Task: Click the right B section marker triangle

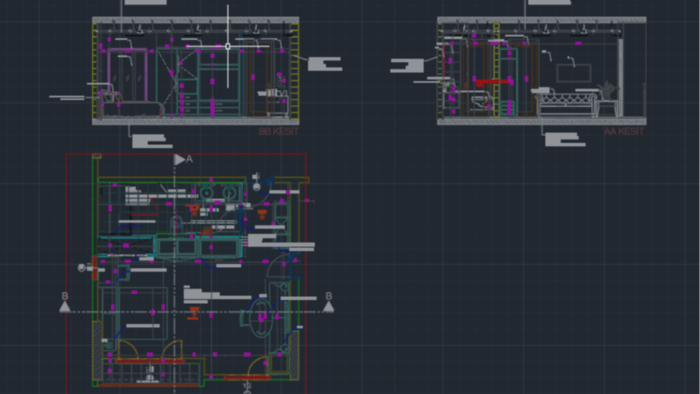Action: pos(329,306)
